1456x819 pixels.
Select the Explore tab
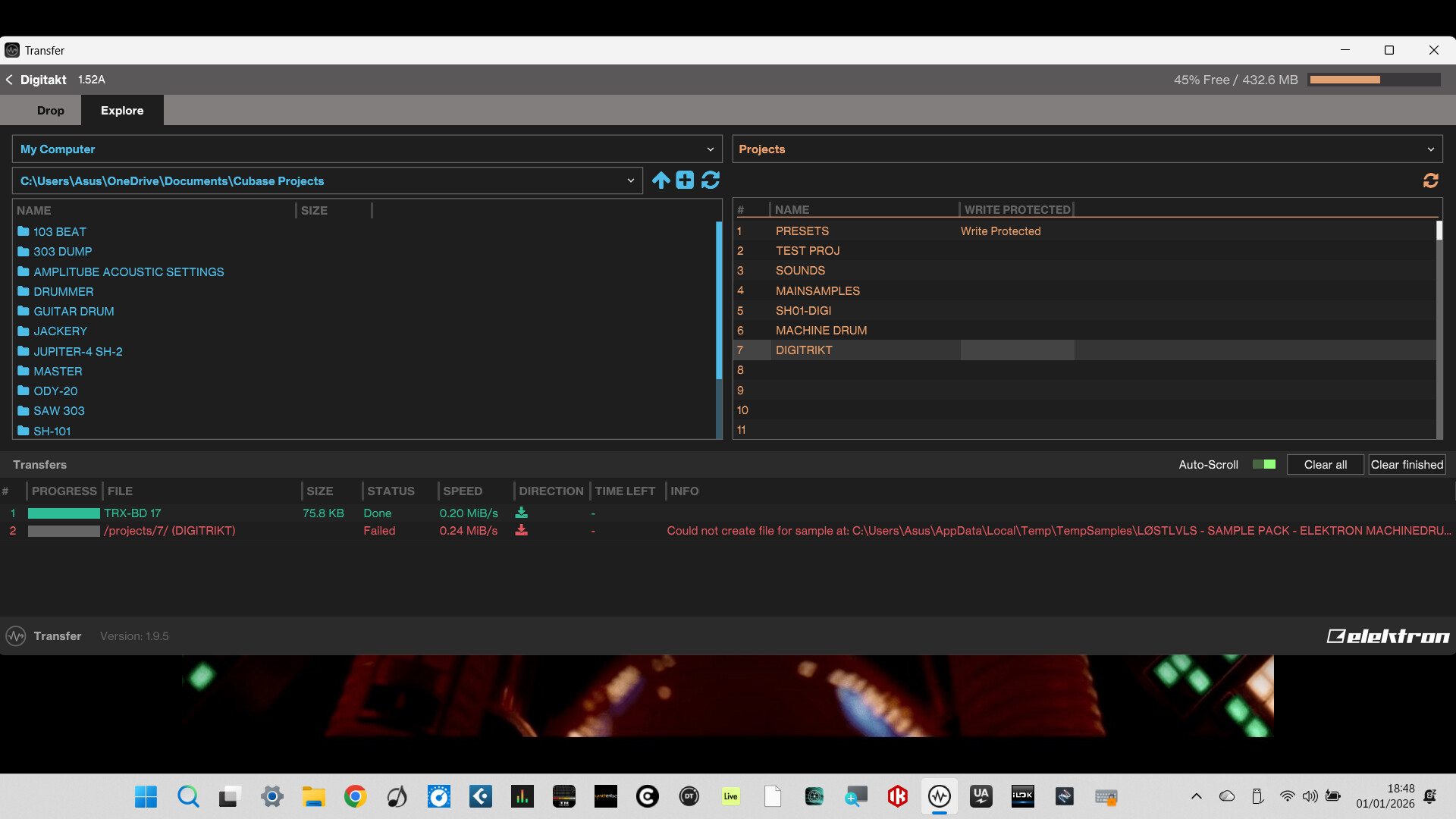coord(122,111)
